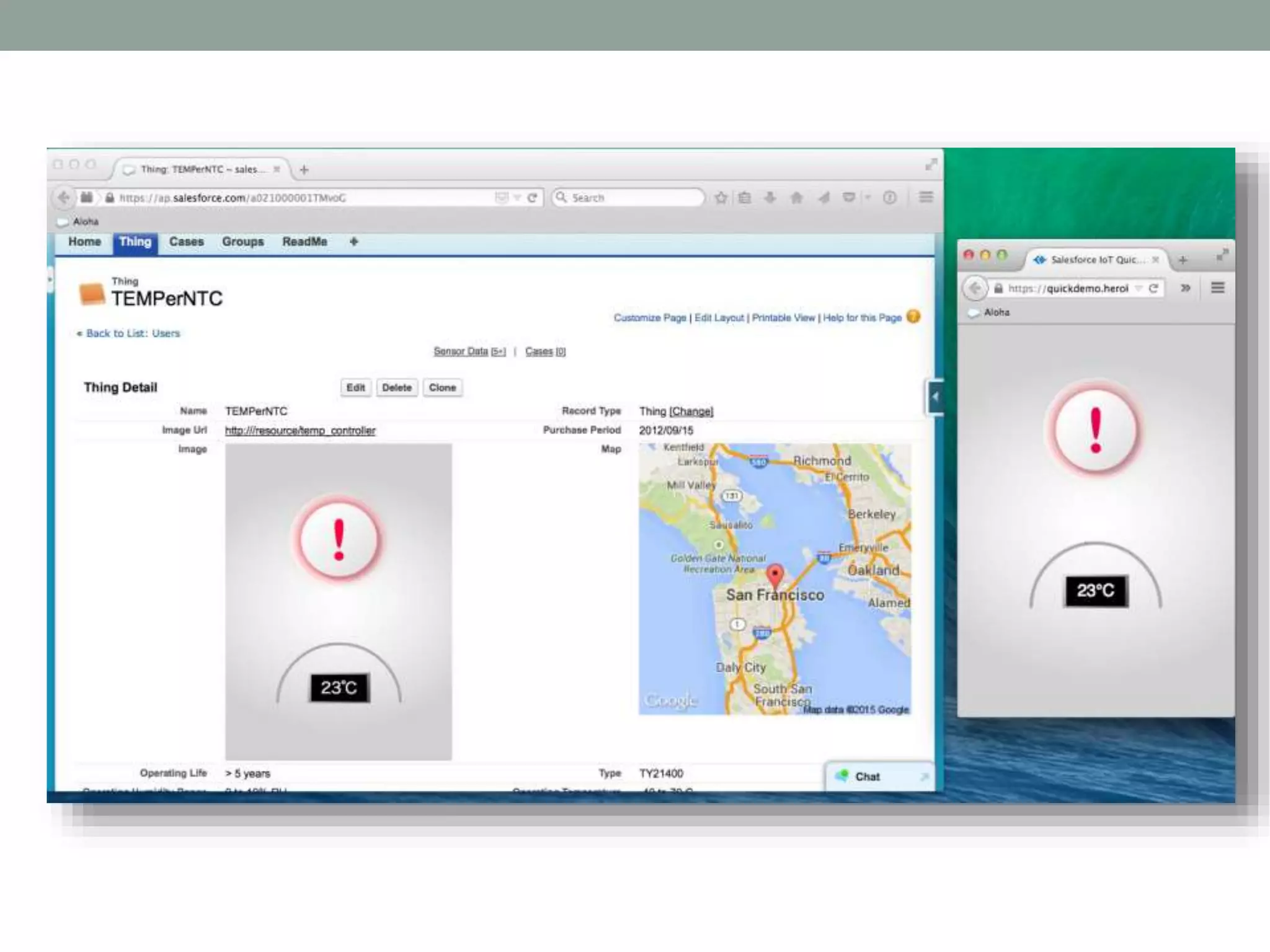The width and height of the screenshot is (1270, 952).
Task: Reload the Salesforce page
Action: 532,198
